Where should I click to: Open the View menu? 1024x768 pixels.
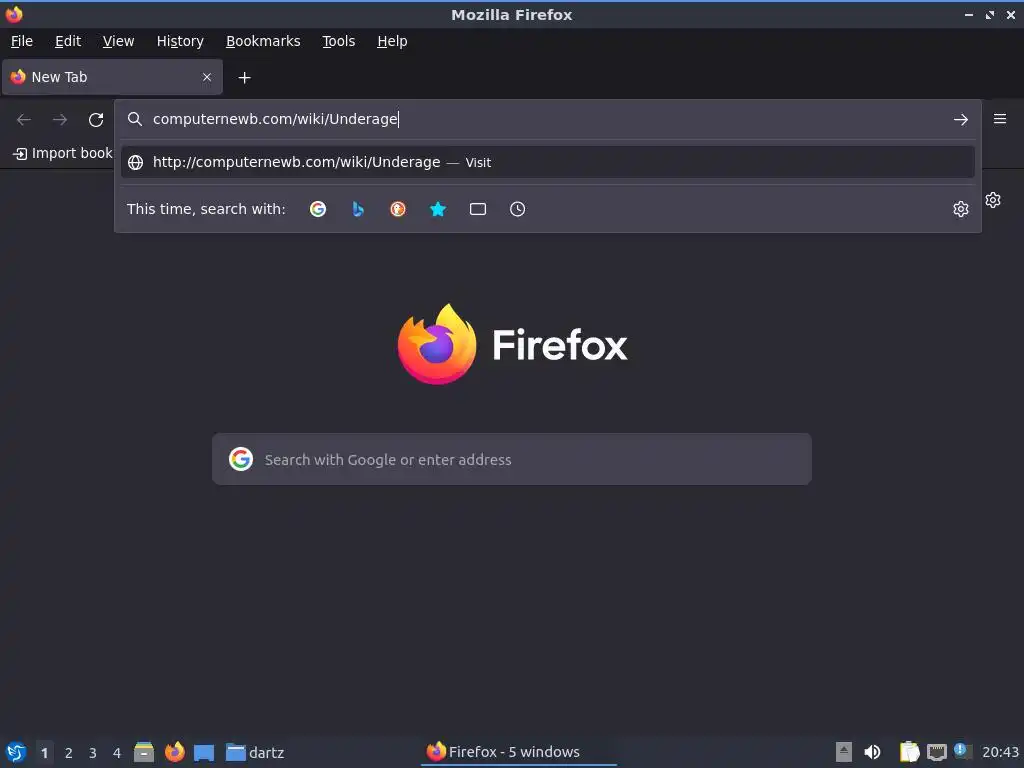[x=118, y=41]
